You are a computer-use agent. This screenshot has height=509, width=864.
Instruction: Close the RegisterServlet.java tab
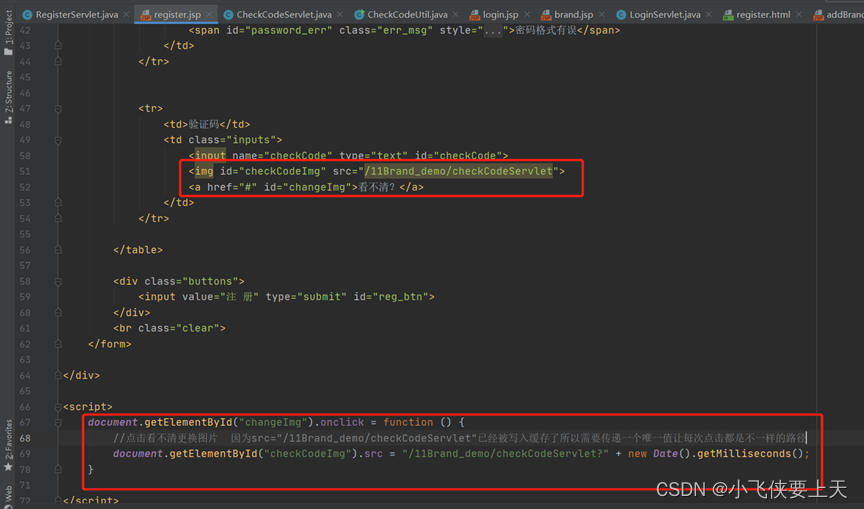126,14
